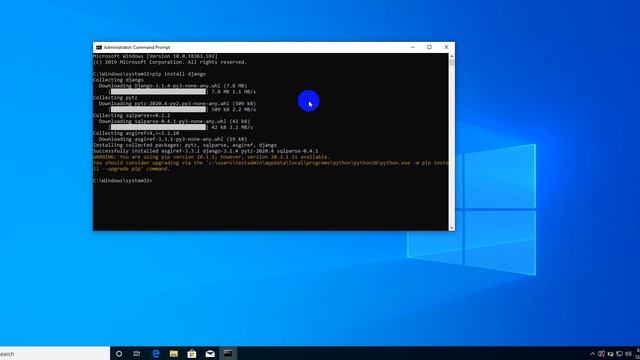Open the volume control in system tray

[628, 354]
